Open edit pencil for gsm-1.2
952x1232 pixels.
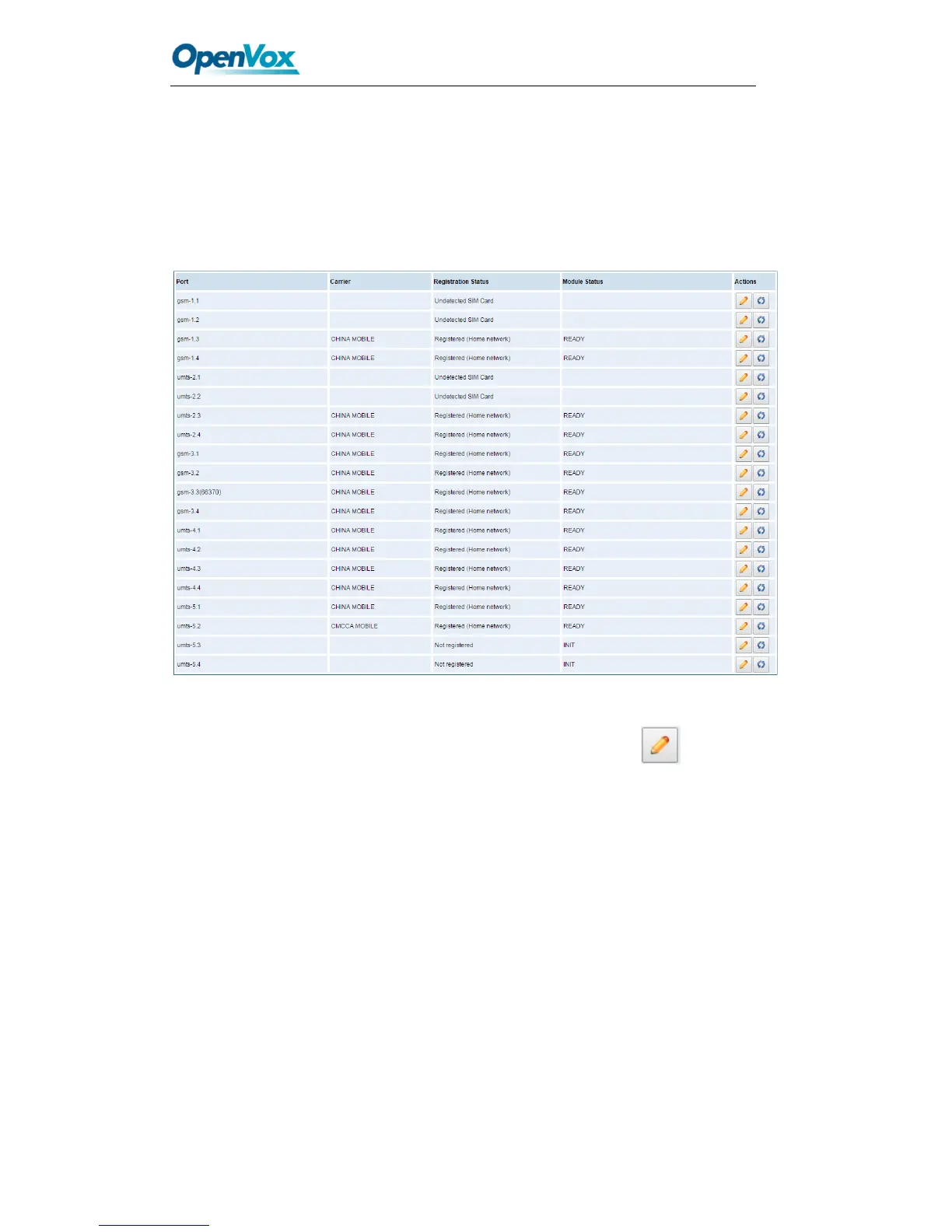tap(744, 320)
